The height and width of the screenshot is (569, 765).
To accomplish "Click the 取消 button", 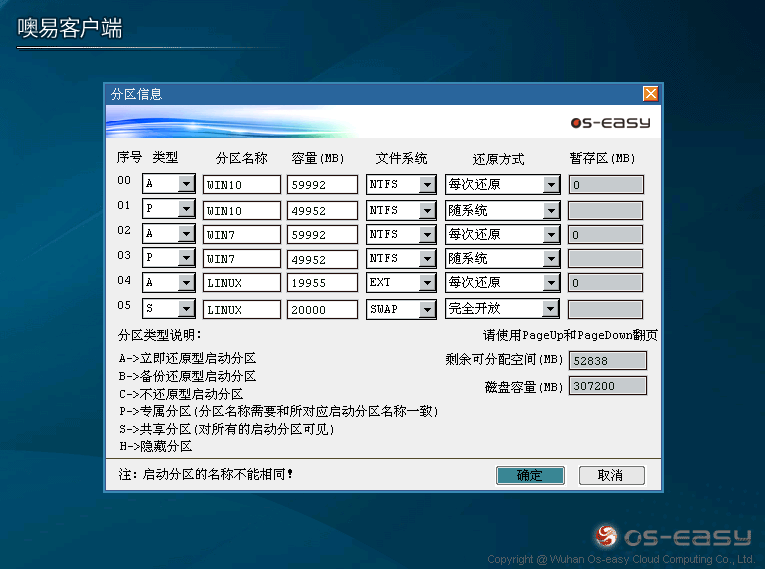I will tap(611, 475).
